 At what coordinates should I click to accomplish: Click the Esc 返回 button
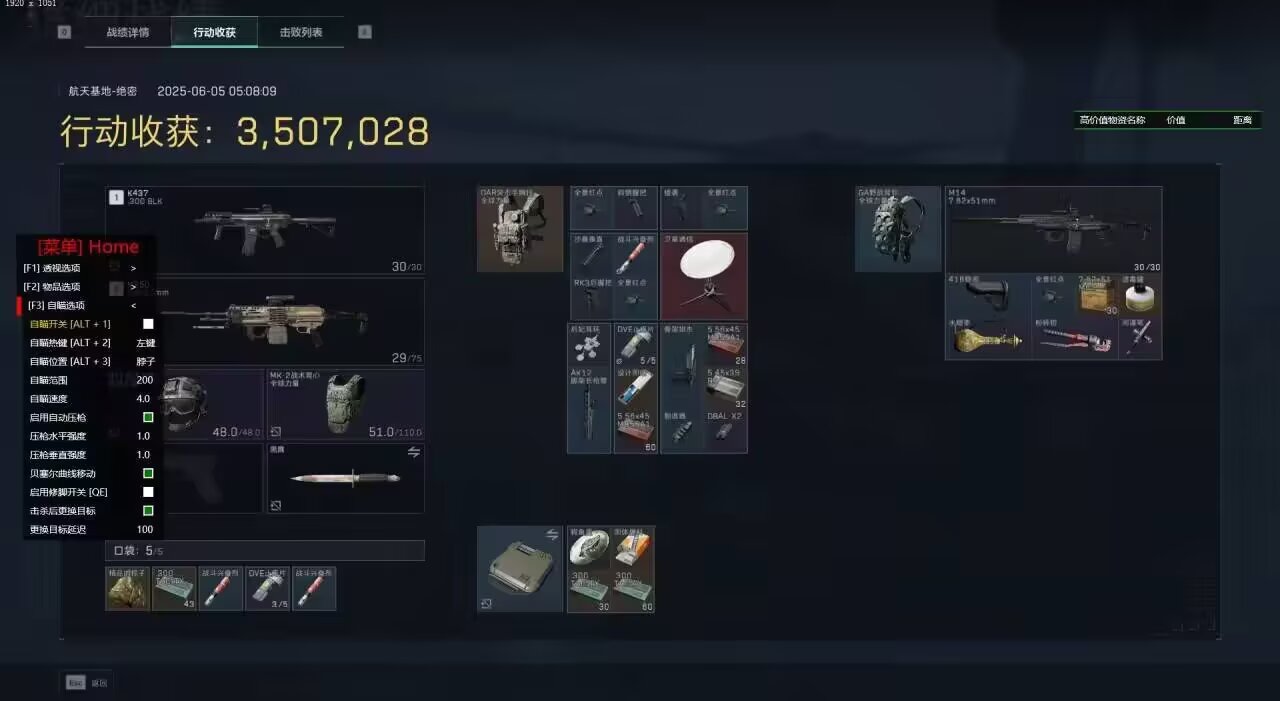(87, 682)
